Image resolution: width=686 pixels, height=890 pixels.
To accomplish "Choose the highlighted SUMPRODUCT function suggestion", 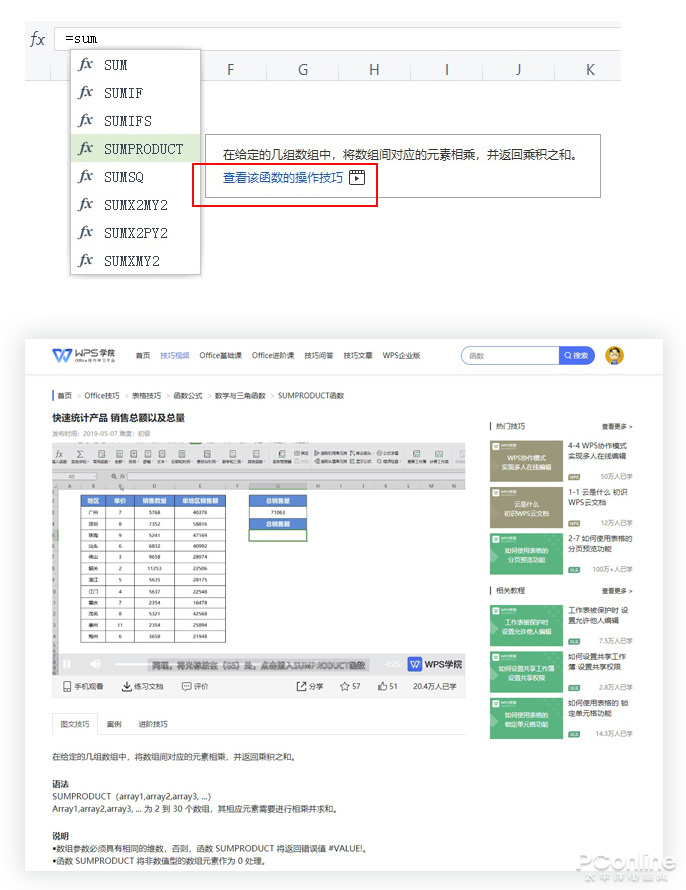I will coord(136,149).
